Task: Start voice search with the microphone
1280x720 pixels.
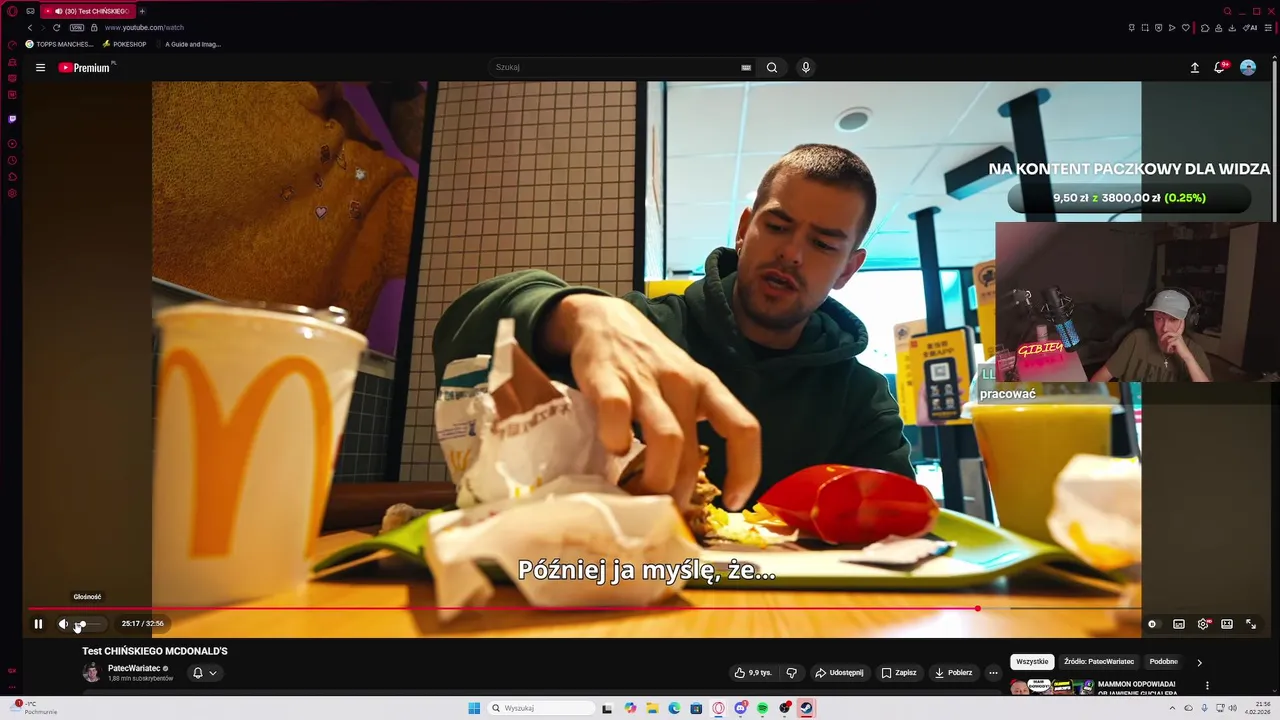Action: click(806, 68)
